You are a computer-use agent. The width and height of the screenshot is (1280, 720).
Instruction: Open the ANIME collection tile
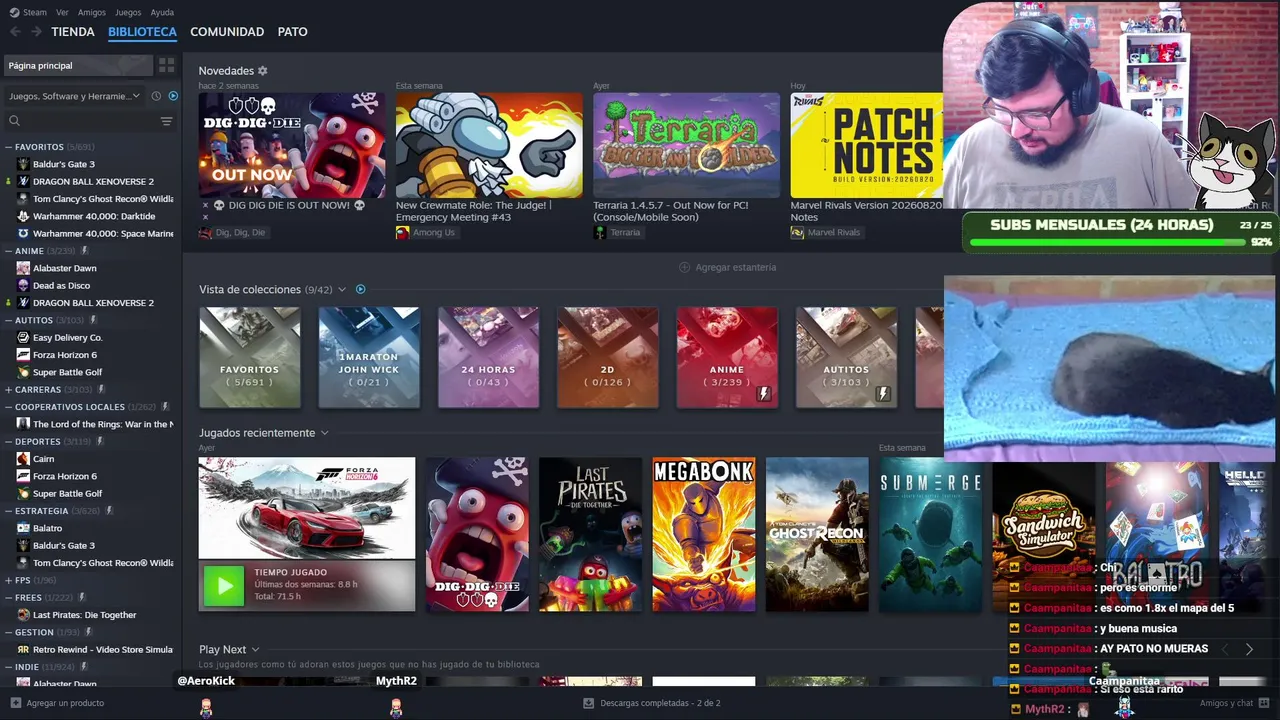[727, 357]
